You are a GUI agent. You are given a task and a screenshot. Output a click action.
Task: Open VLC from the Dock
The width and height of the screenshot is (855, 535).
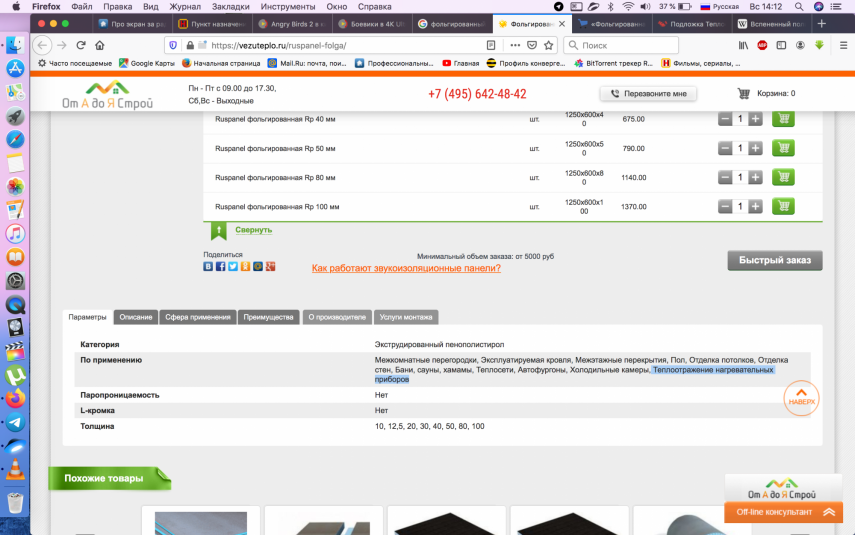coord(15,470)
